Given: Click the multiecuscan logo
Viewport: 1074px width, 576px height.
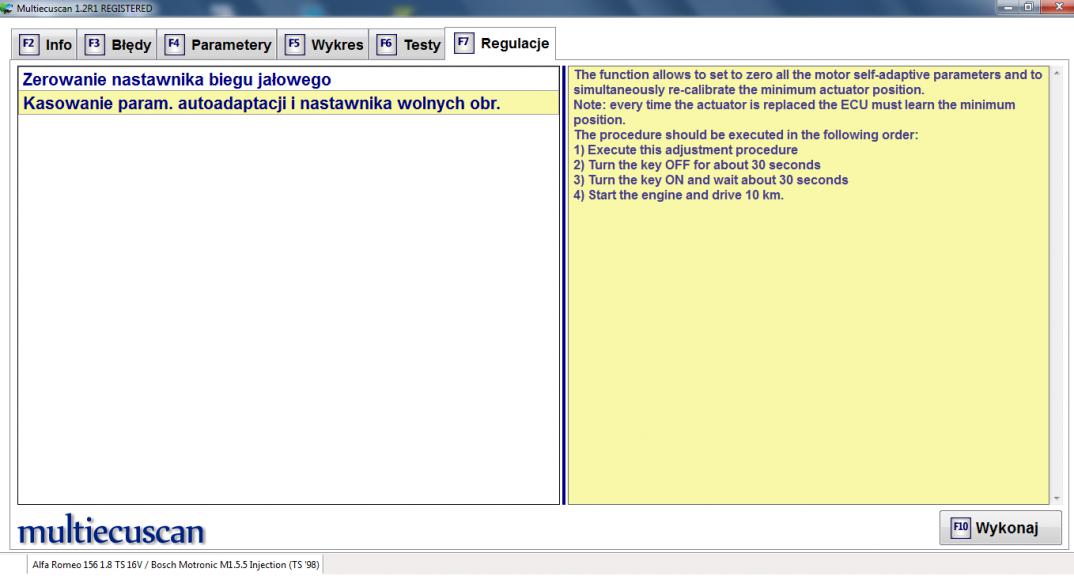Looking at the screenshot, I should coord(111,530).
